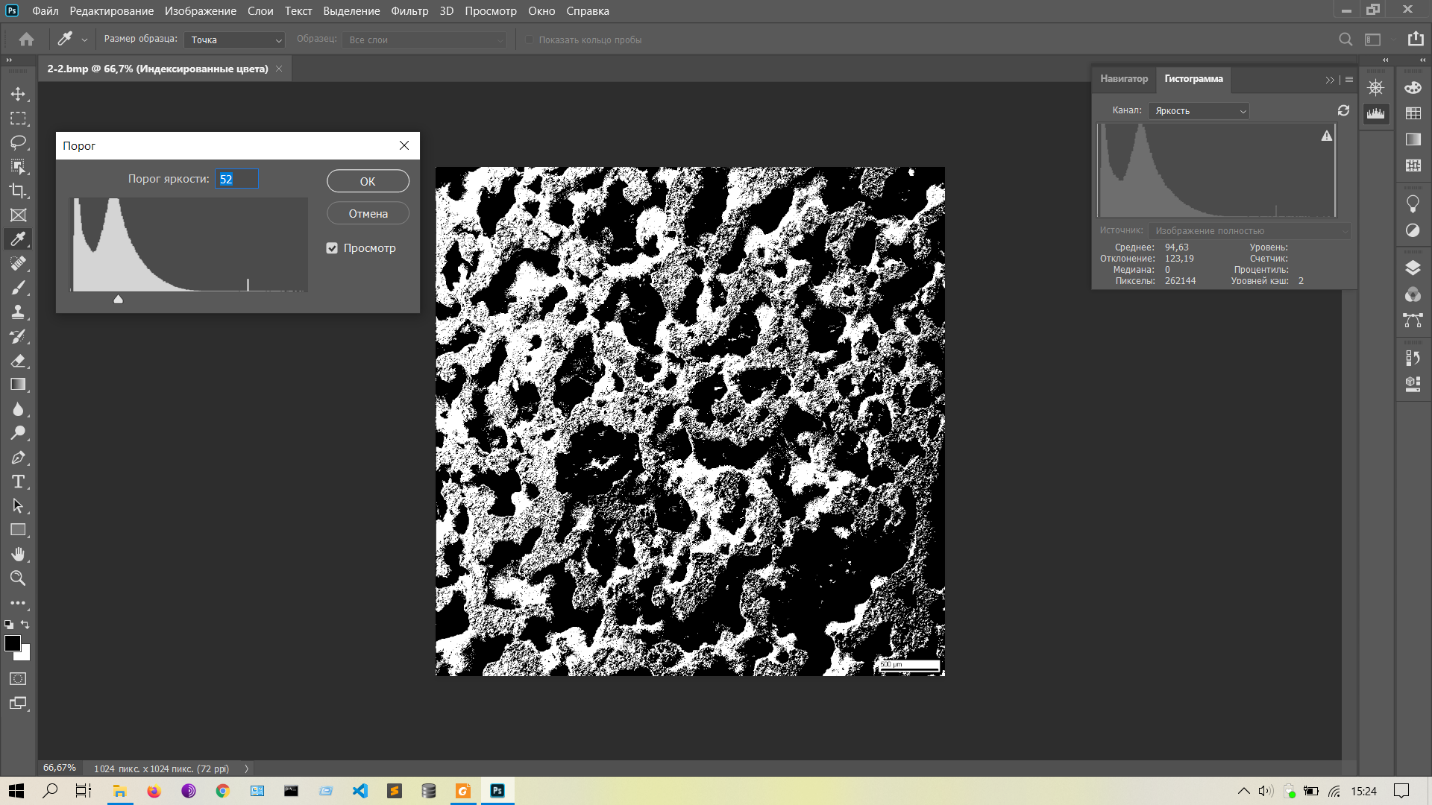Click the Отмена button

coord(367,214)
